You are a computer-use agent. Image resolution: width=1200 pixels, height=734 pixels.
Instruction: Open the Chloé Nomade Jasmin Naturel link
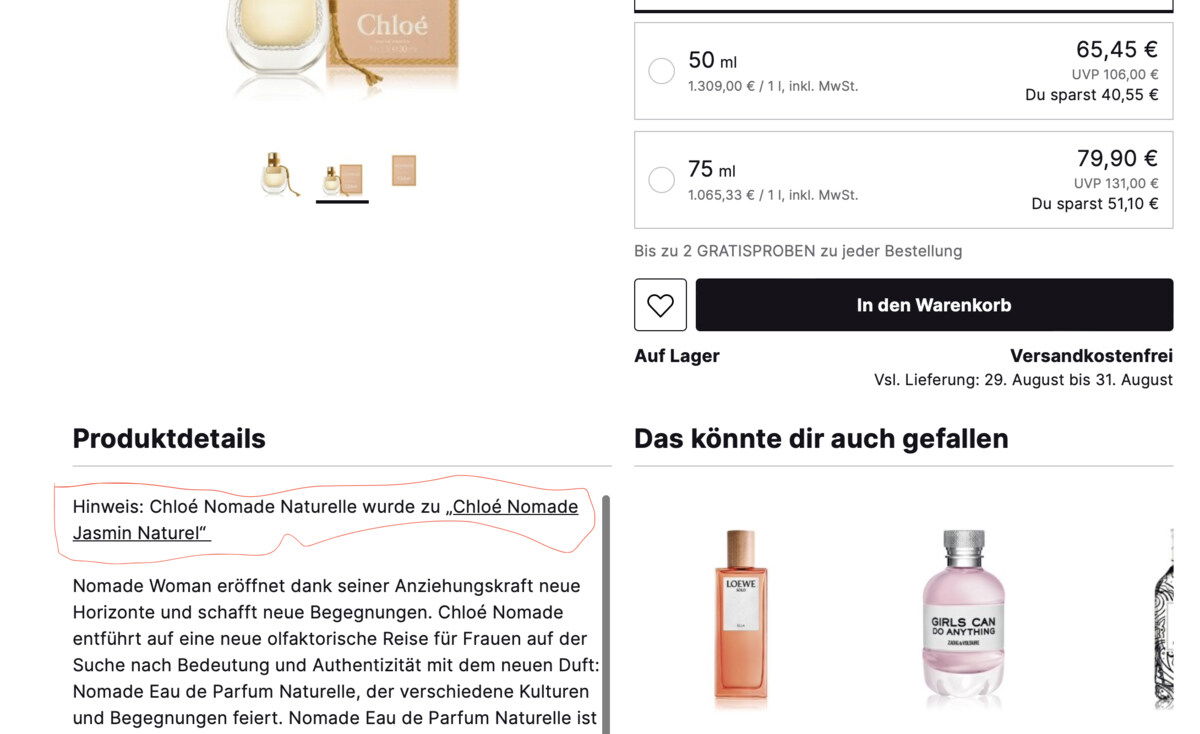[x=326, y=520]
